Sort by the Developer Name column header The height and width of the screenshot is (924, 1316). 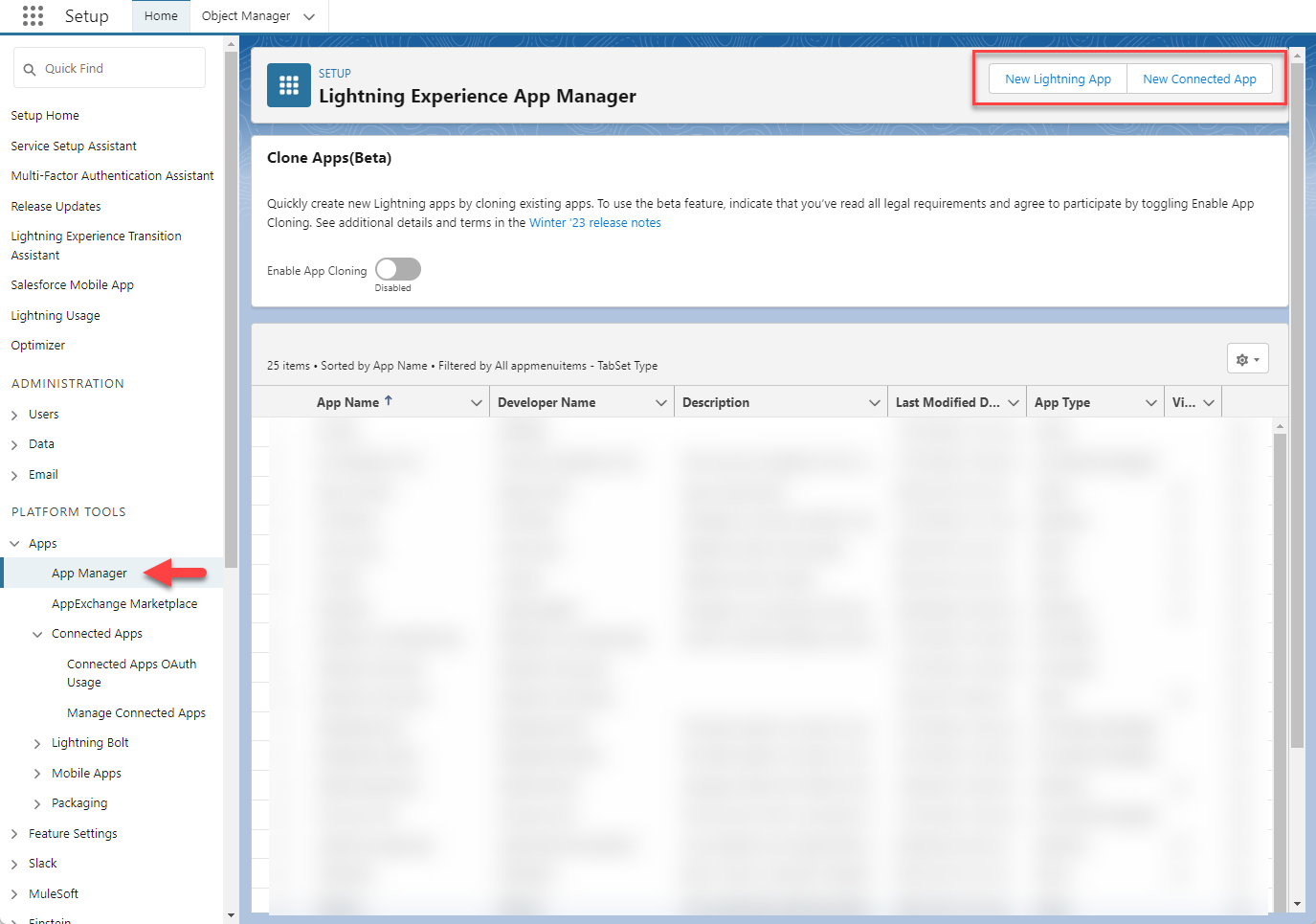click(546, 403)
